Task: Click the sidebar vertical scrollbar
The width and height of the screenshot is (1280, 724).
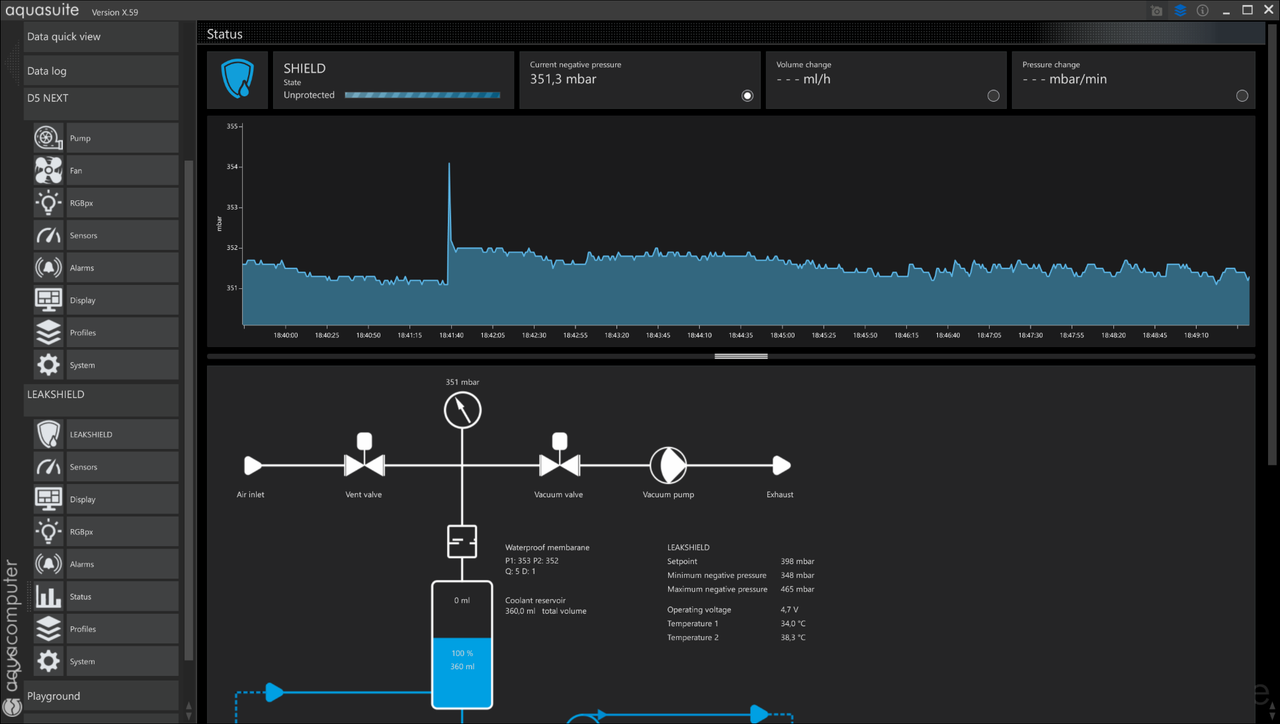Action: (x=189, y=410)
